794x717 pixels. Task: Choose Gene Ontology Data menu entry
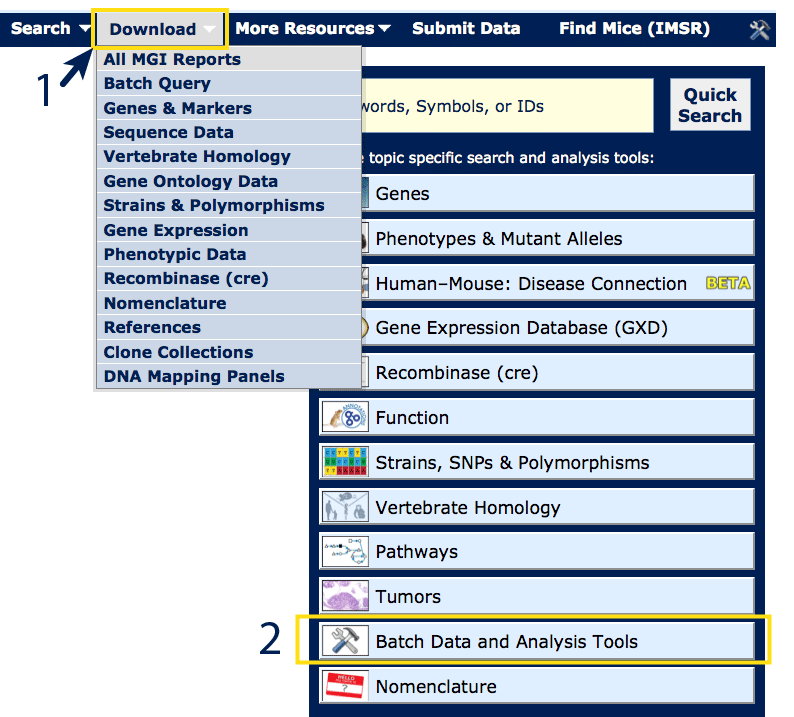229,181
